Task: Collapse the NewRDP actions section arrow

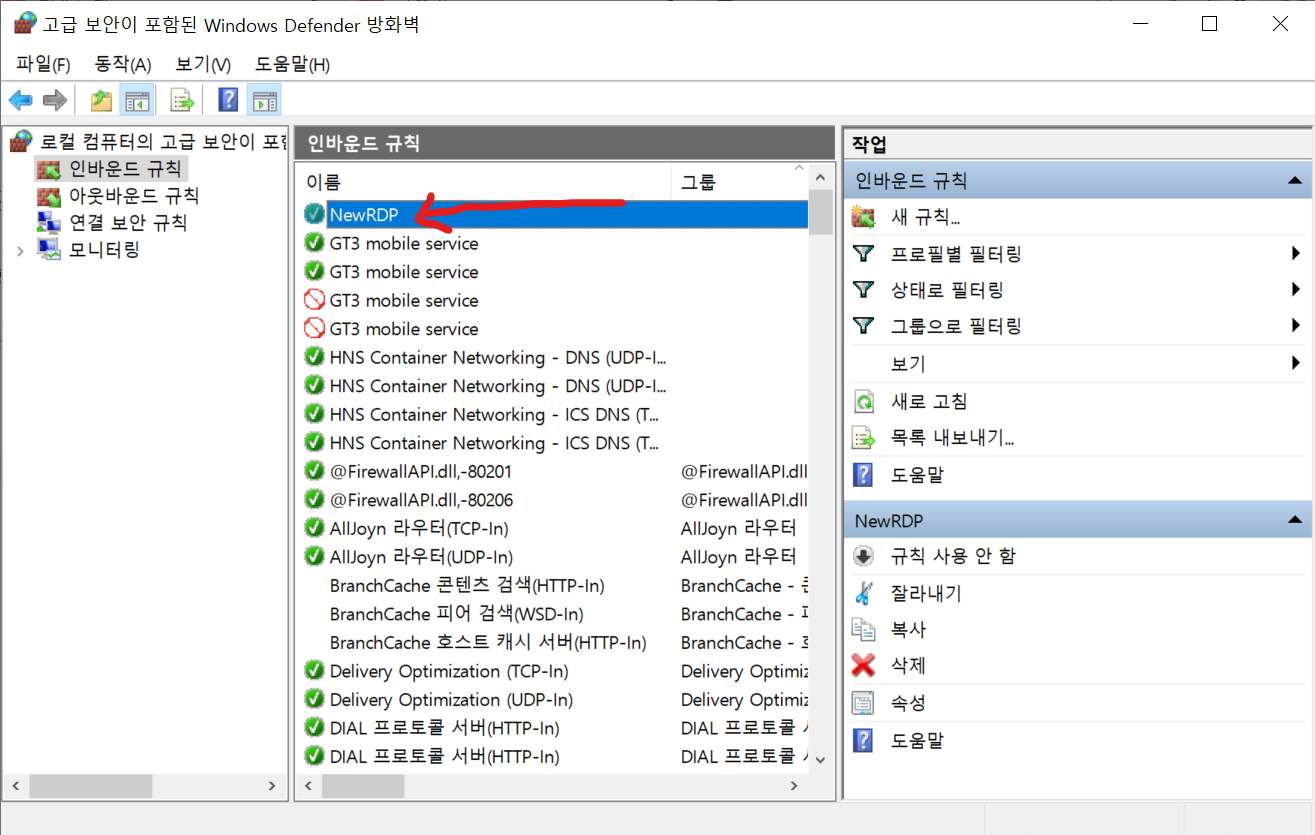Action: (1294, 520)
